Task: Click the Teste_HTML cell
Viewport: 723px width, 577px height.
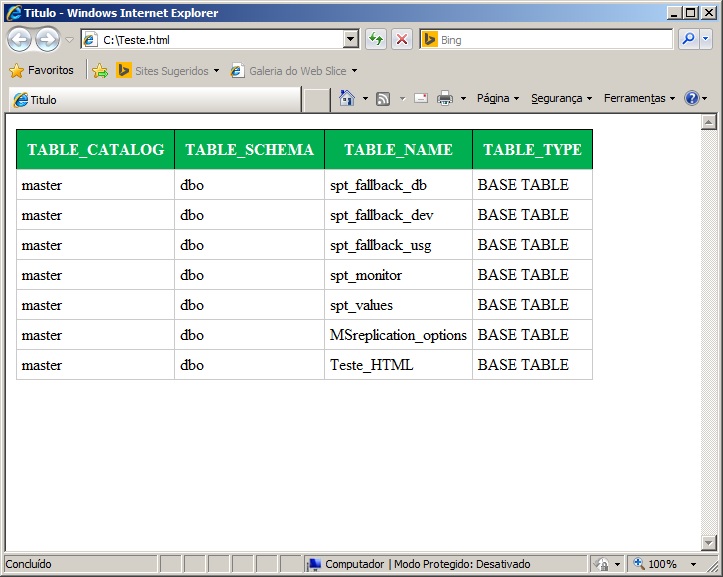Action: click(x=398, y=365)
